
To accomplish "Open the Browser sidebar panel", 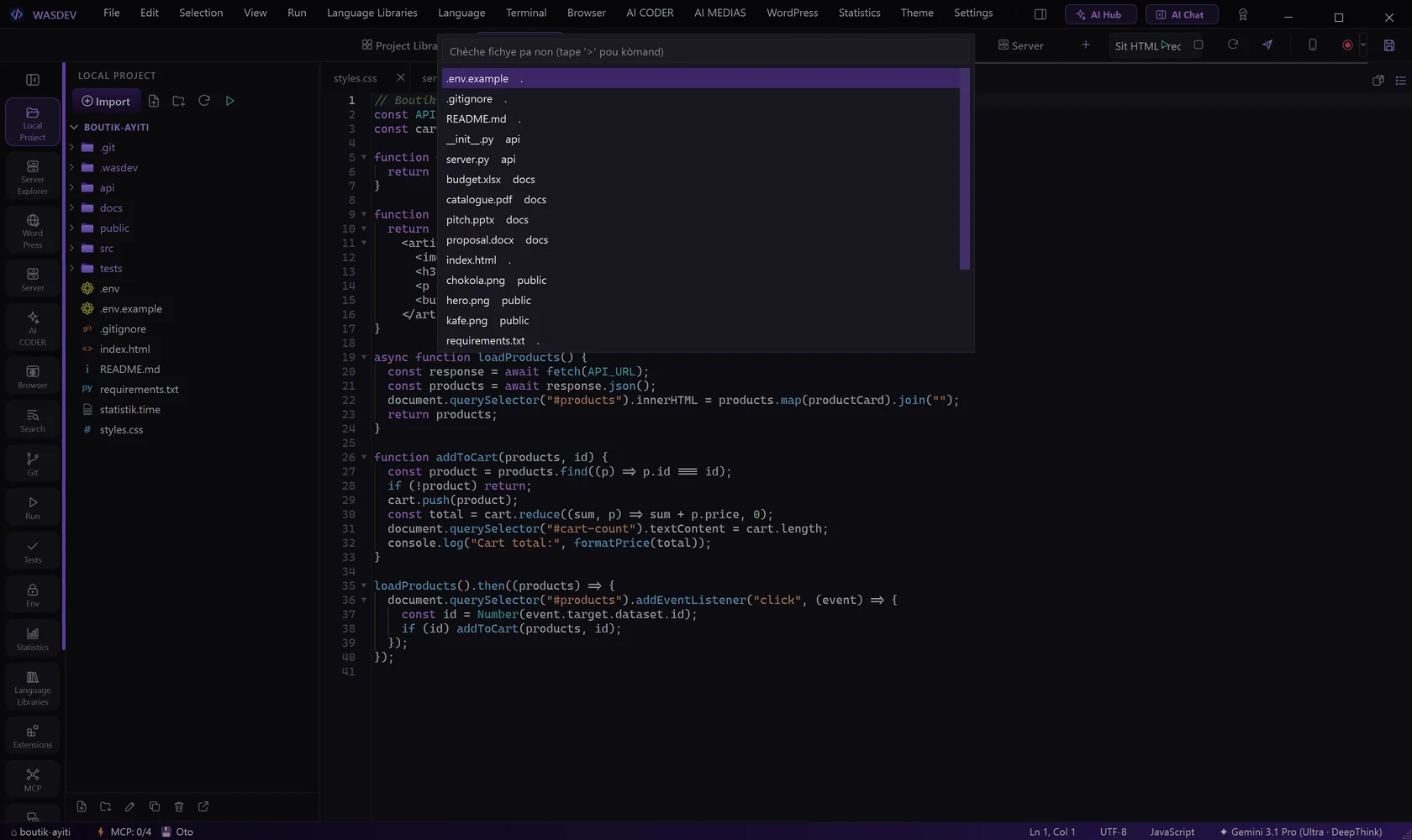I will (x=32, y=377).
